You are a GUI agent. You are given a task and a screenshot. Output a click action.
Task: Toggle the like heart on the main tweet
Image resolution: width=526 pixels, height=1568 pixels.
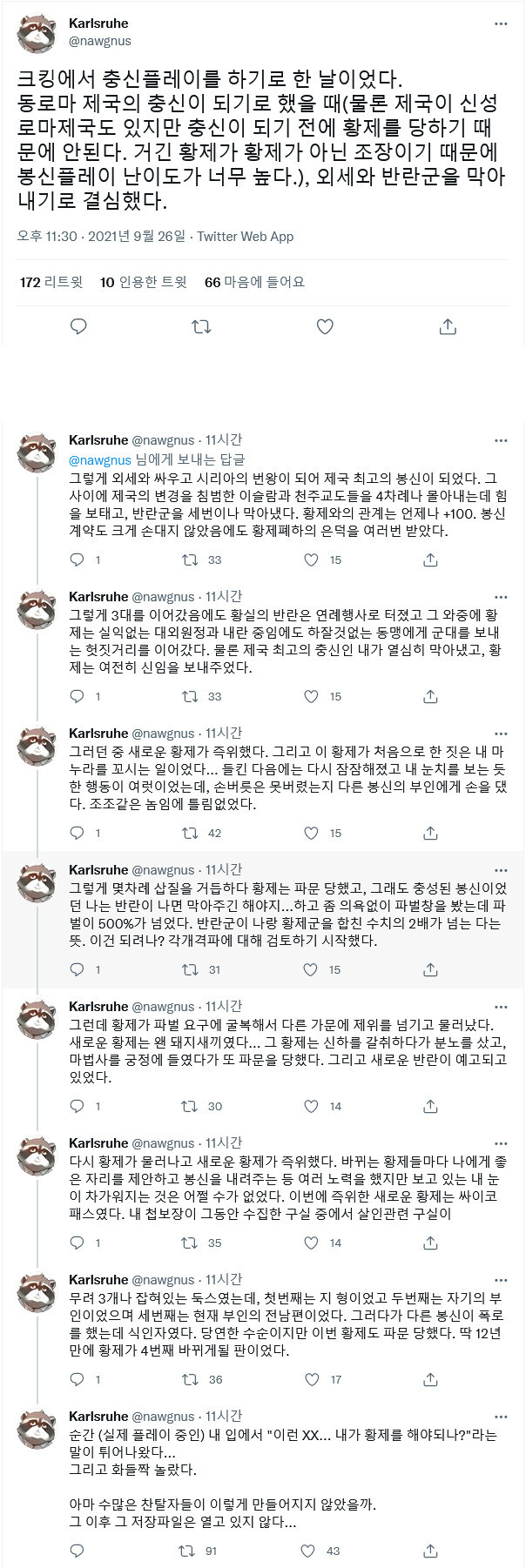325,326
